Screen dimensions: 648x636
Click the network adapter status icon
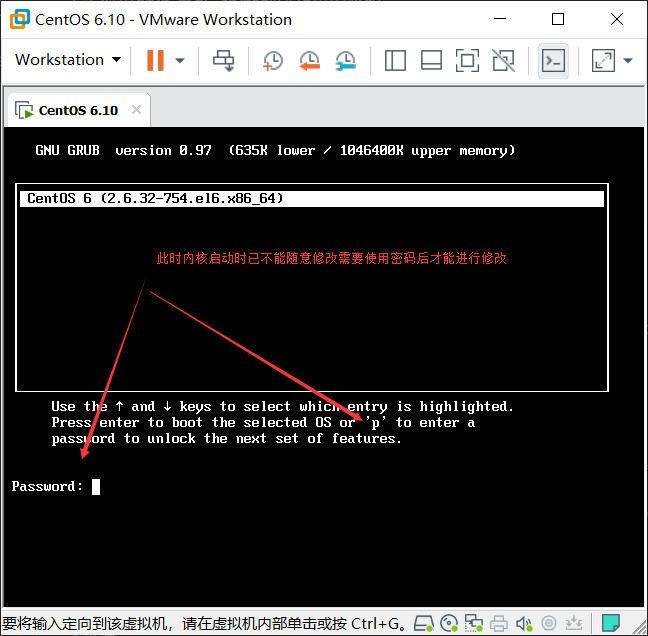coord(474,623)
